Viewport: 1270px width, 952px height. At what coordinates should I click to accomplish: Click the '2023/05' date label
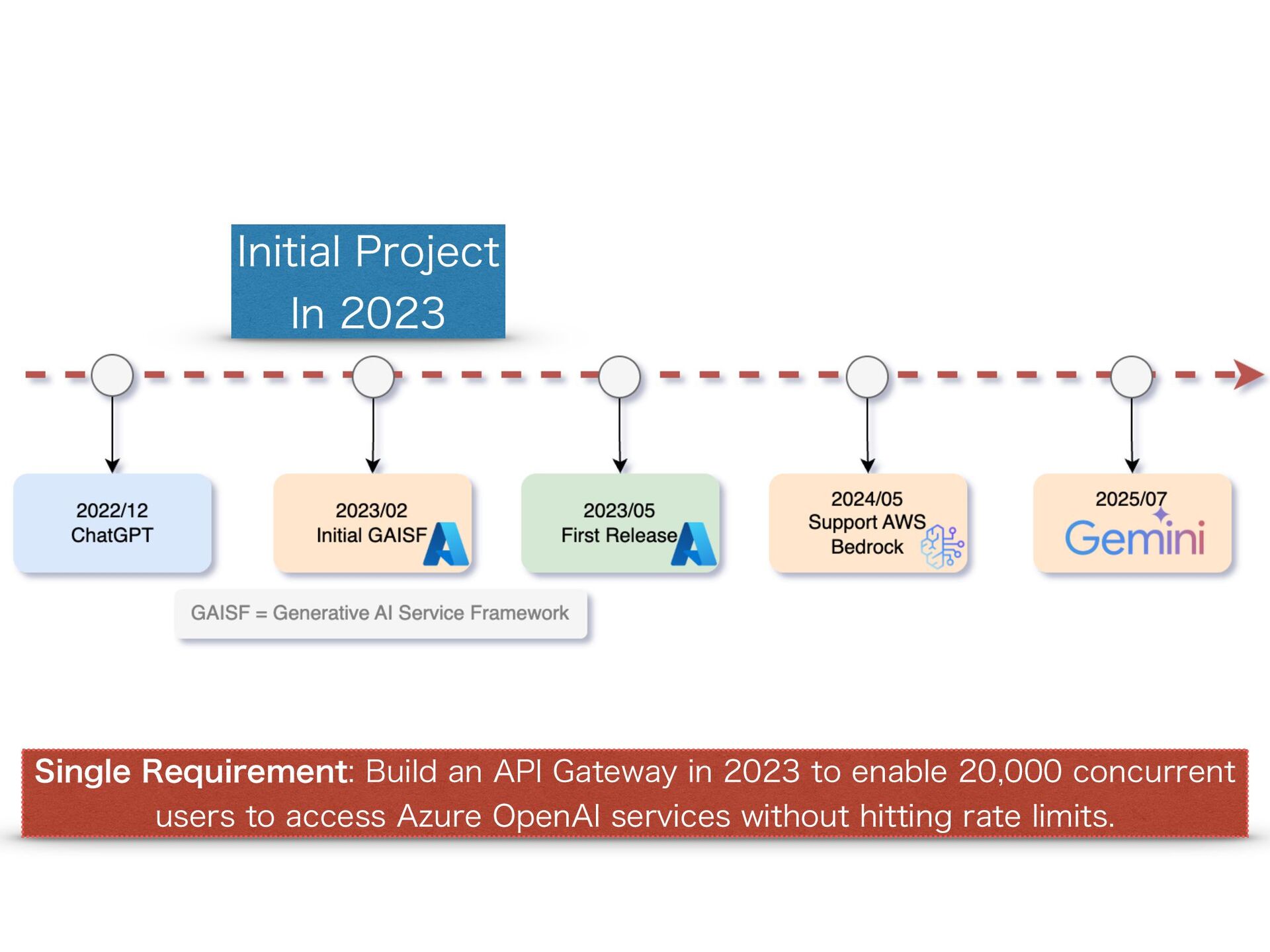point(619,510)
